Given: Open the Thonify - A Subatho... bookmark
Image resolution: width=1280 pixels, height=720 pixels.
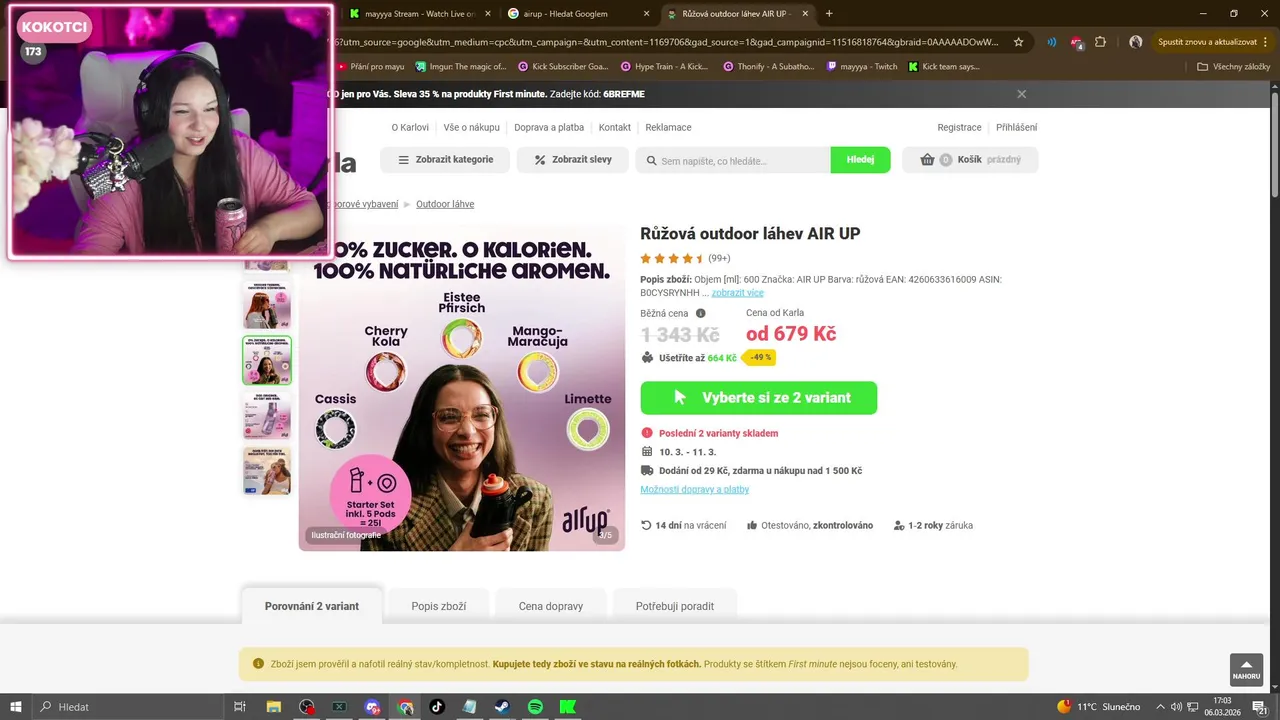Looking at the screenshot, I should [x=768, y=66].
